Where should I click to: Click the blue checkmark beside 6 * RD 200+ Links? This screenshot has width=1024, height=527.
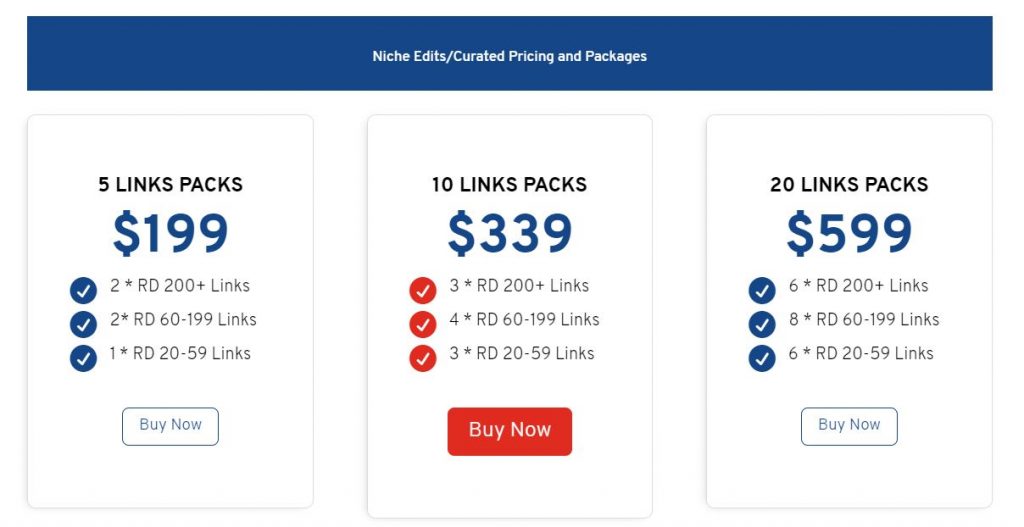click(761, 291)
